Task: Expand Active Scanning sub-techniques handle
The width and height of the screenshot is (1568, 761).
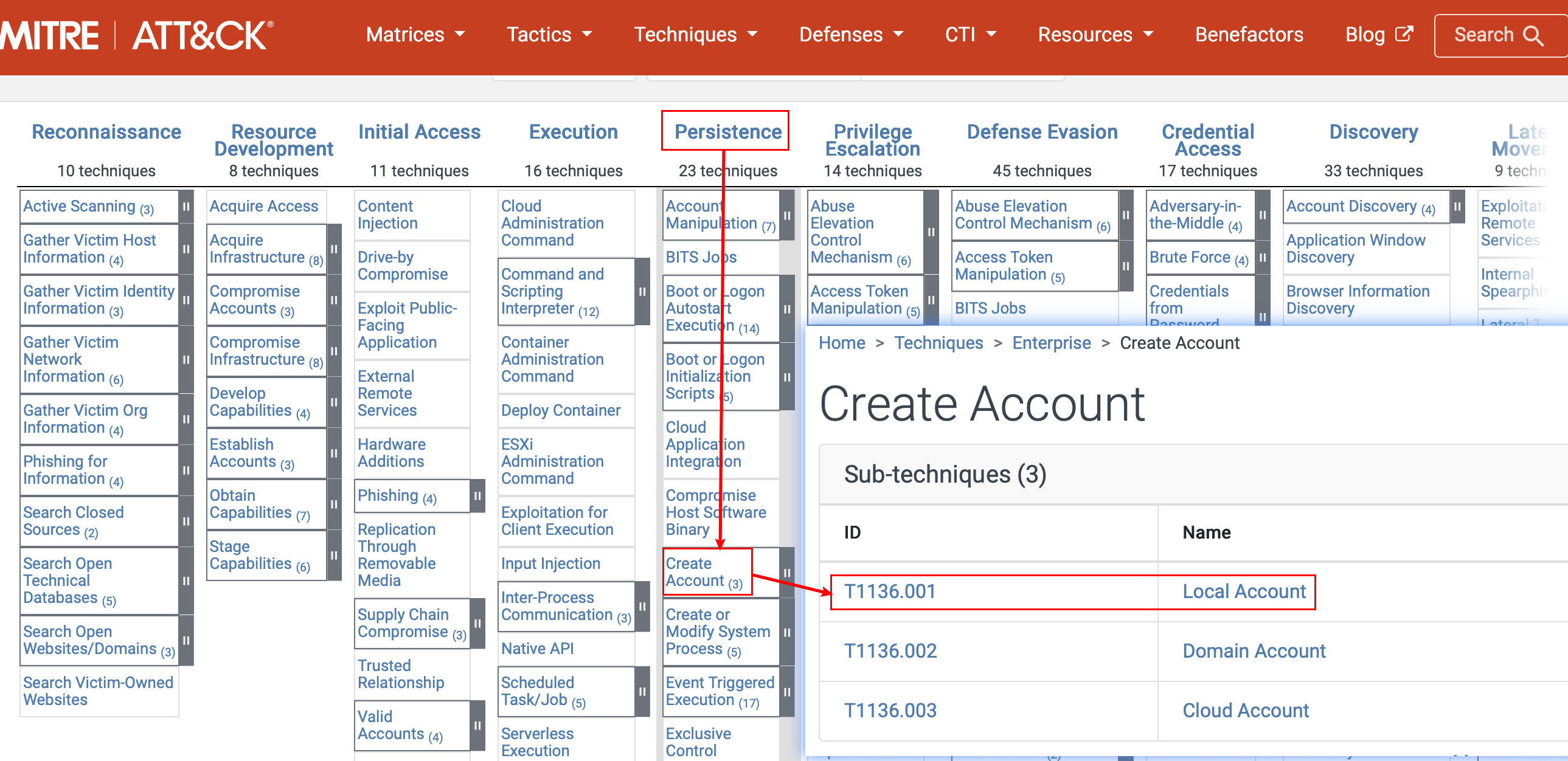Action: coord(186,207)
